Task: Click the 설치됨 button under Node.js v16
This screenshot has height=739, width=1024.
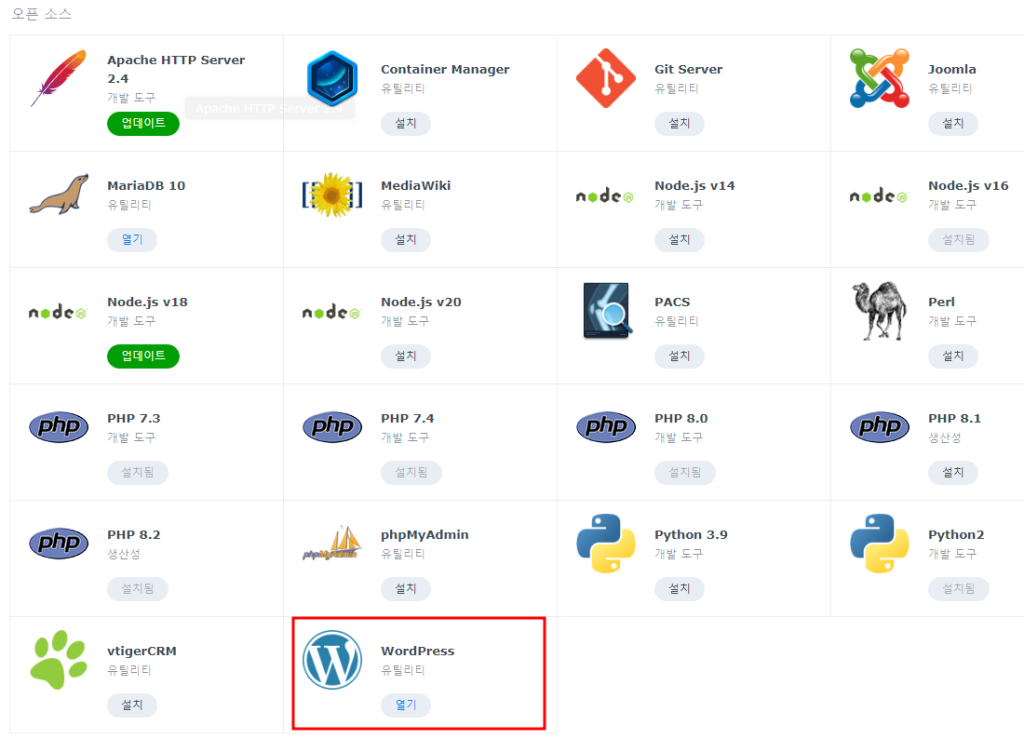Action: (959, 240)
